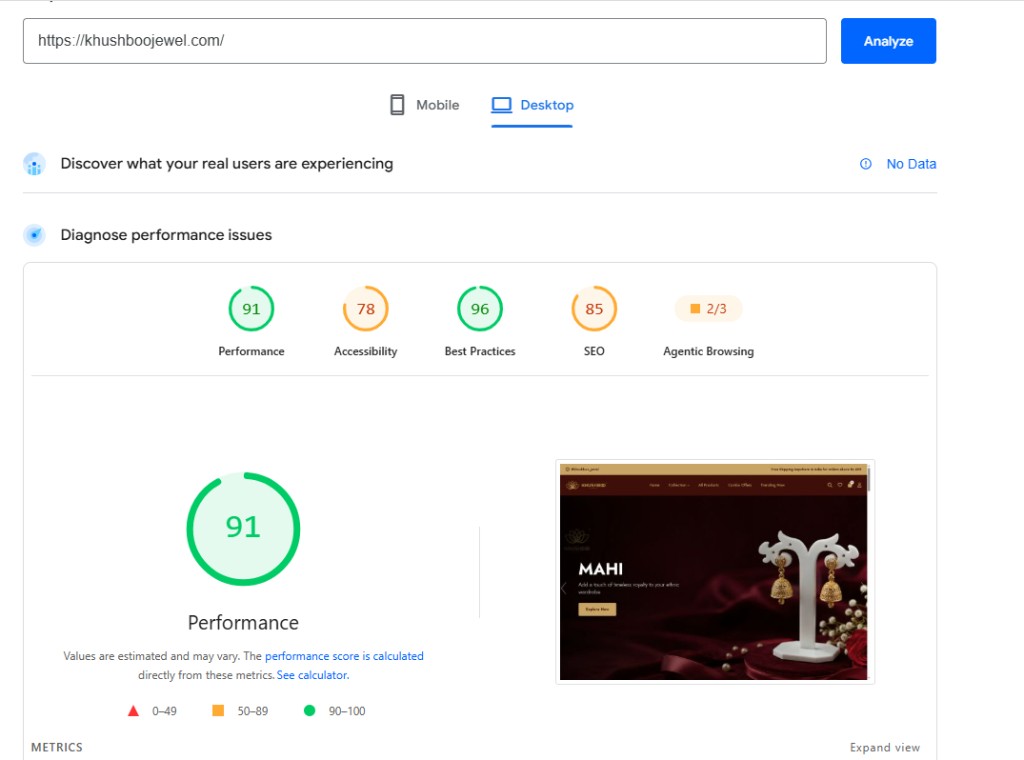Click 'Diagnose performance issues' heading
This screenshot has width=1024, height=760.
click(166, 235)
